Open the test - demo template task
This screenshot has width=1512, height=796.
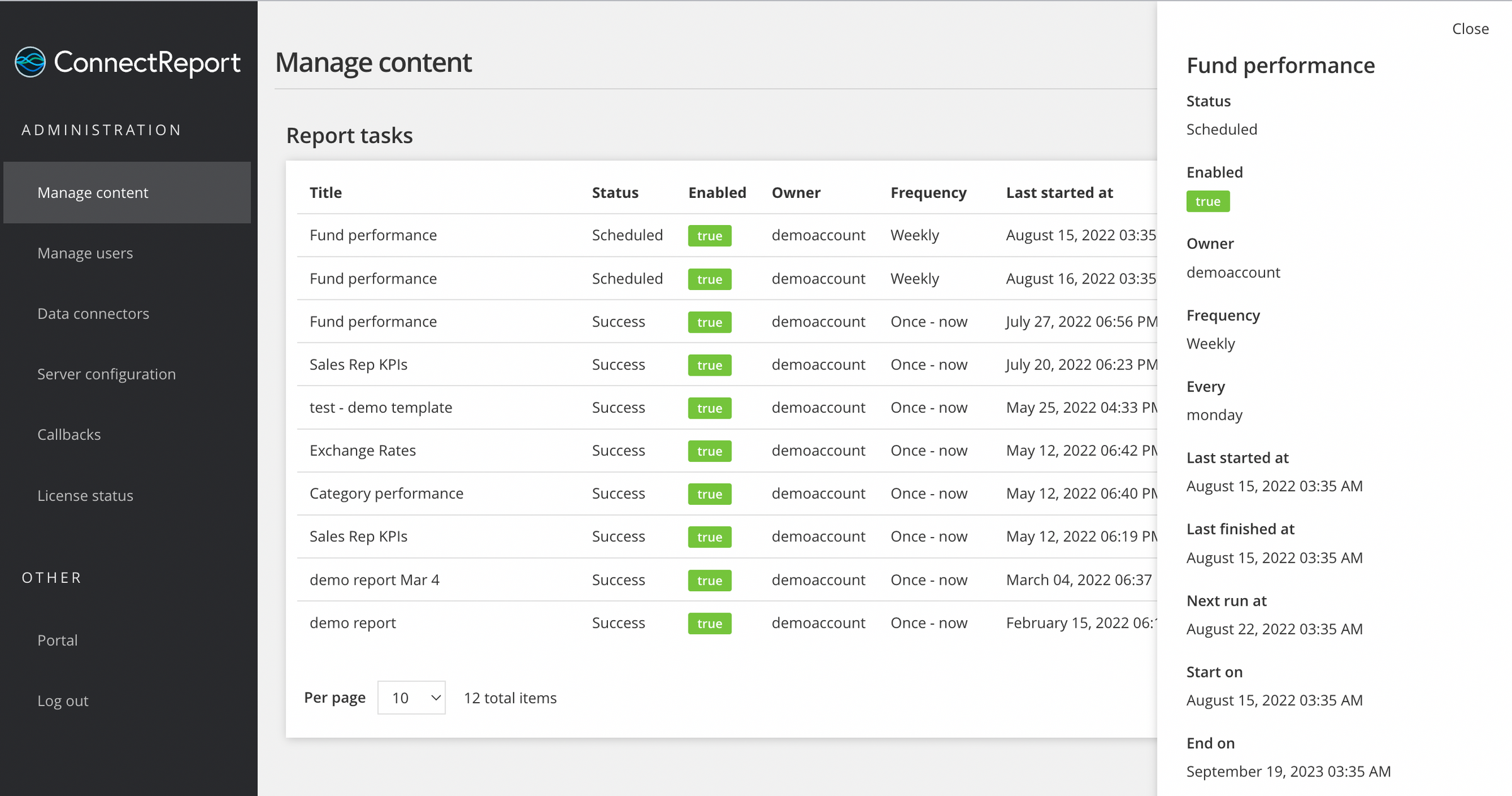pos(381,407)
